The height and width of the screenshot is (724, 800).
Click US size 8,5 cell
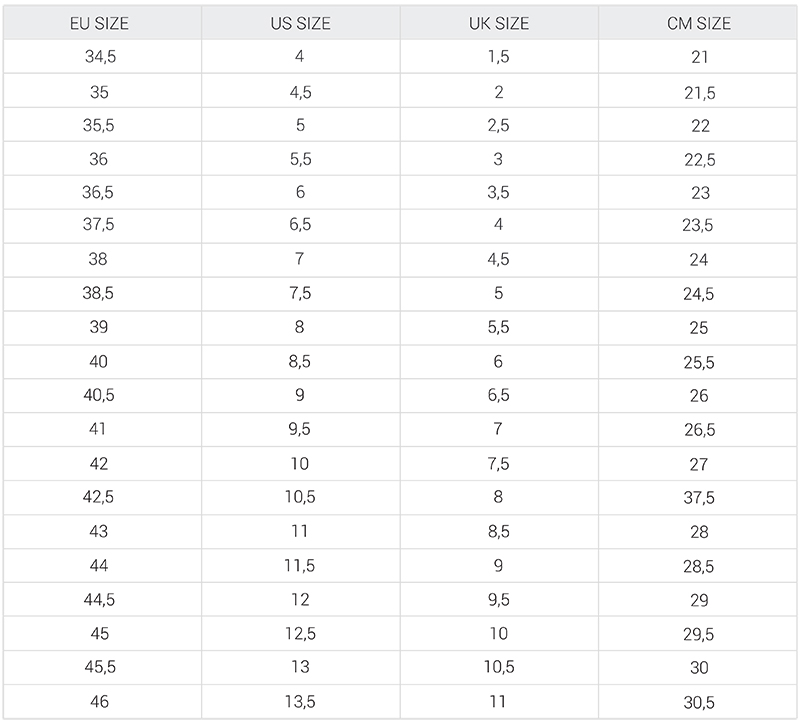coord(301,362)
